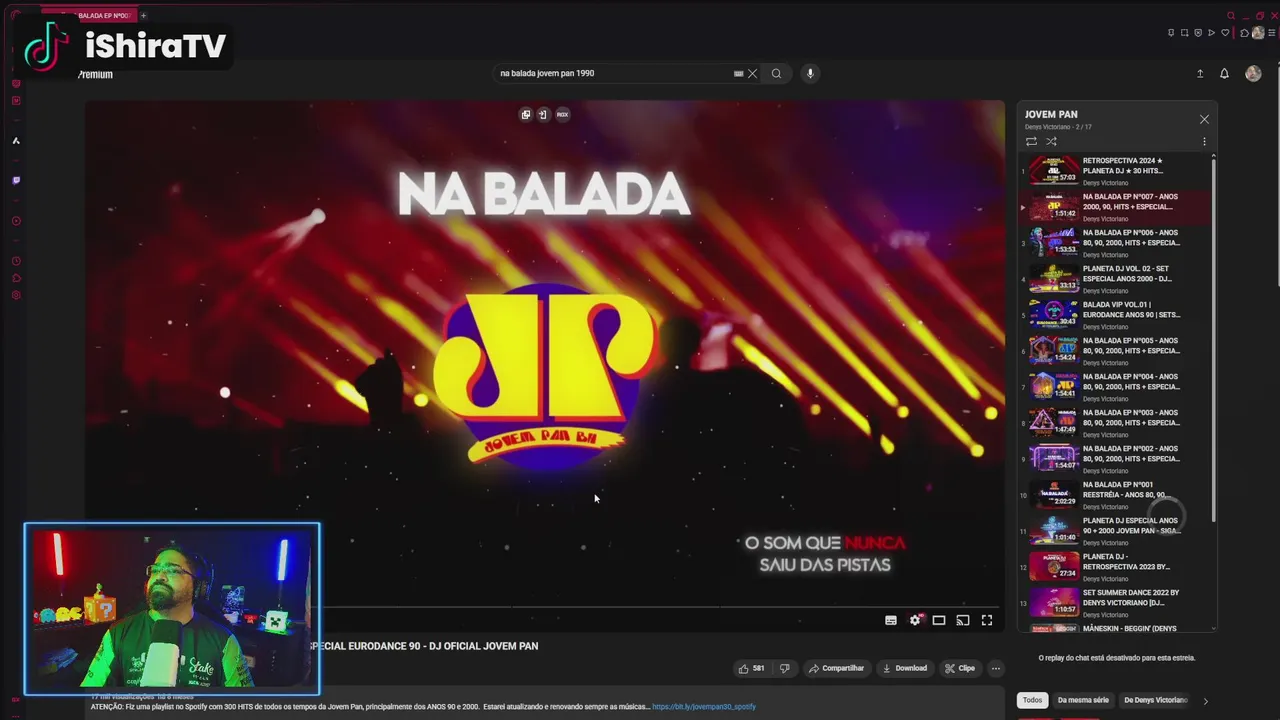This screenshot has height=720, width=1280.
Task: Close the JOVEM PAN playlist panel
Action: click(x=1204, y=119)
